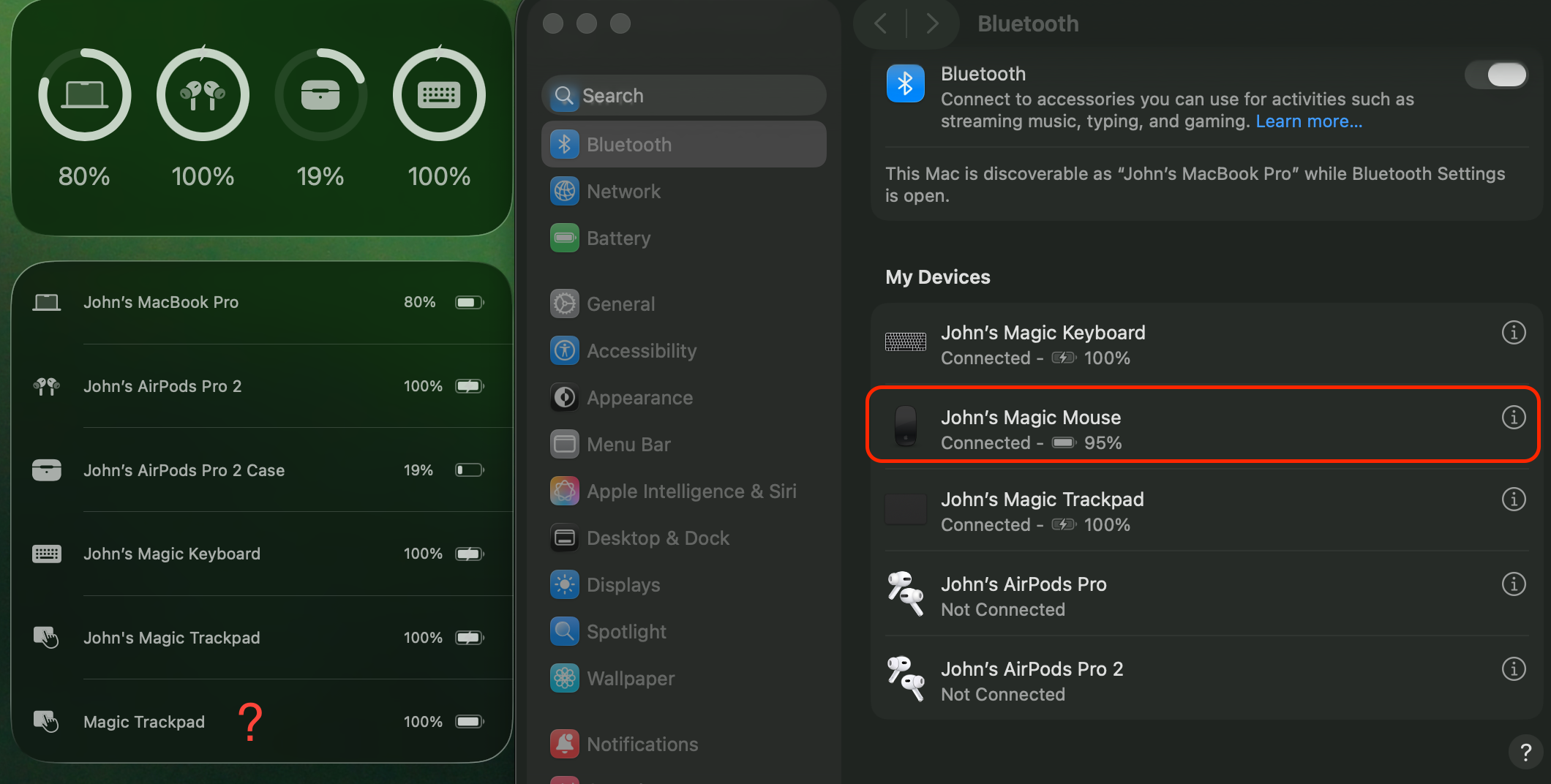
Task: Click the "19%" label under the case ring
Action: coord(320,176)
